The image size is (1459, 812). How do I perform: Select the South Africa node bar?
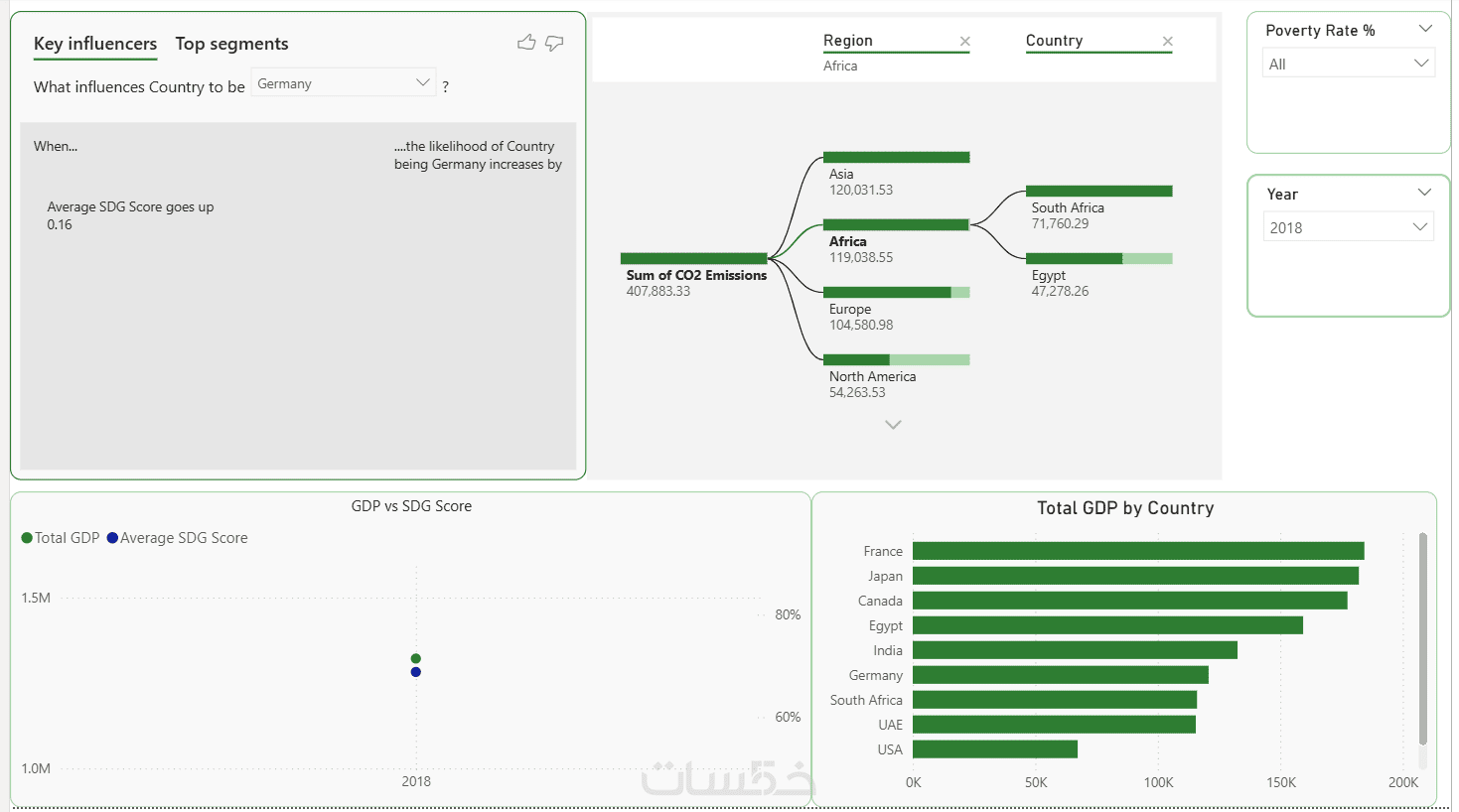pyautogui.click(x=1098, y=191)
